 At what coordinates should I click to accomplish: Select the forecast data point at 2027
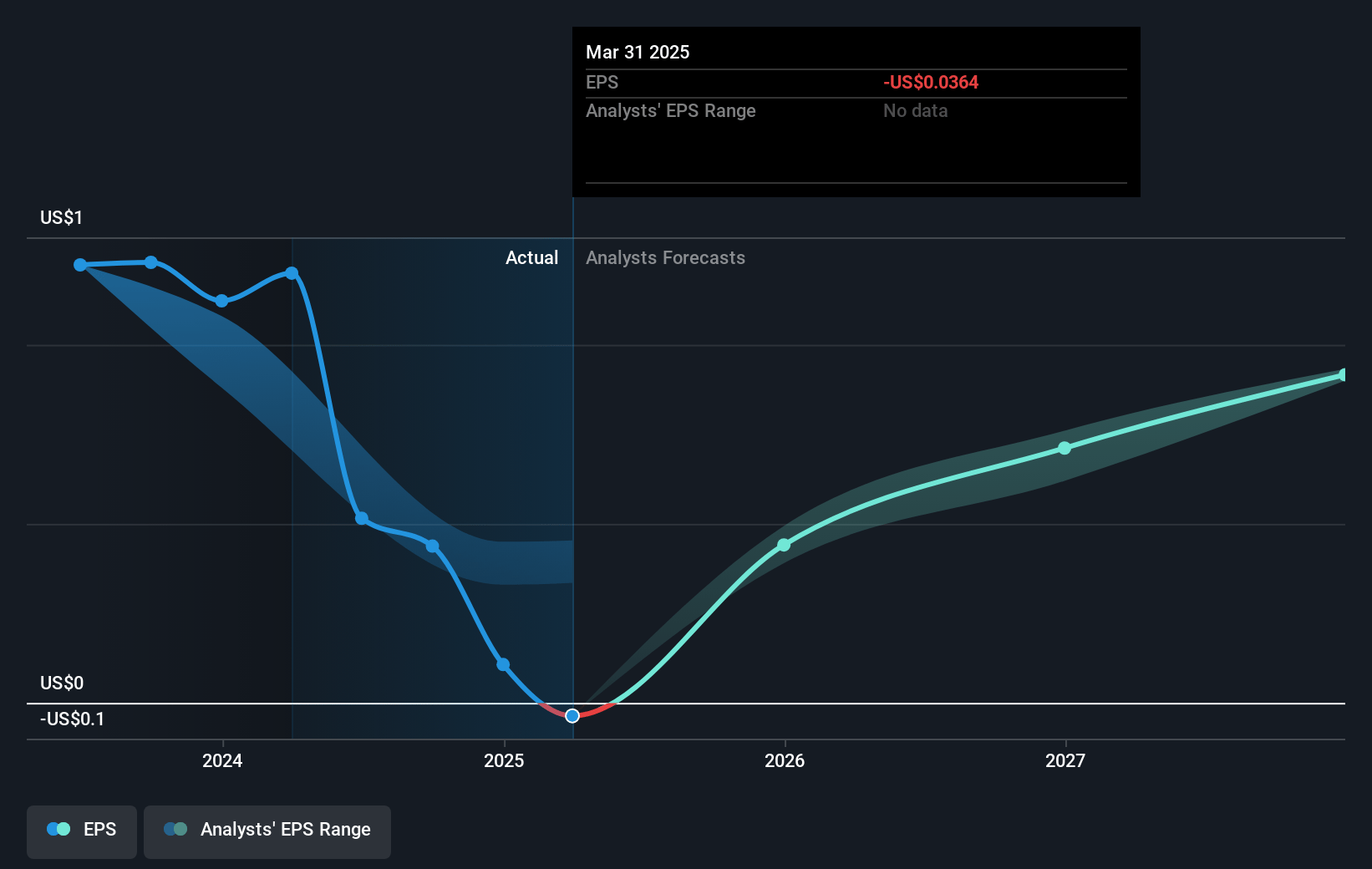click(x=1065, y=449)
